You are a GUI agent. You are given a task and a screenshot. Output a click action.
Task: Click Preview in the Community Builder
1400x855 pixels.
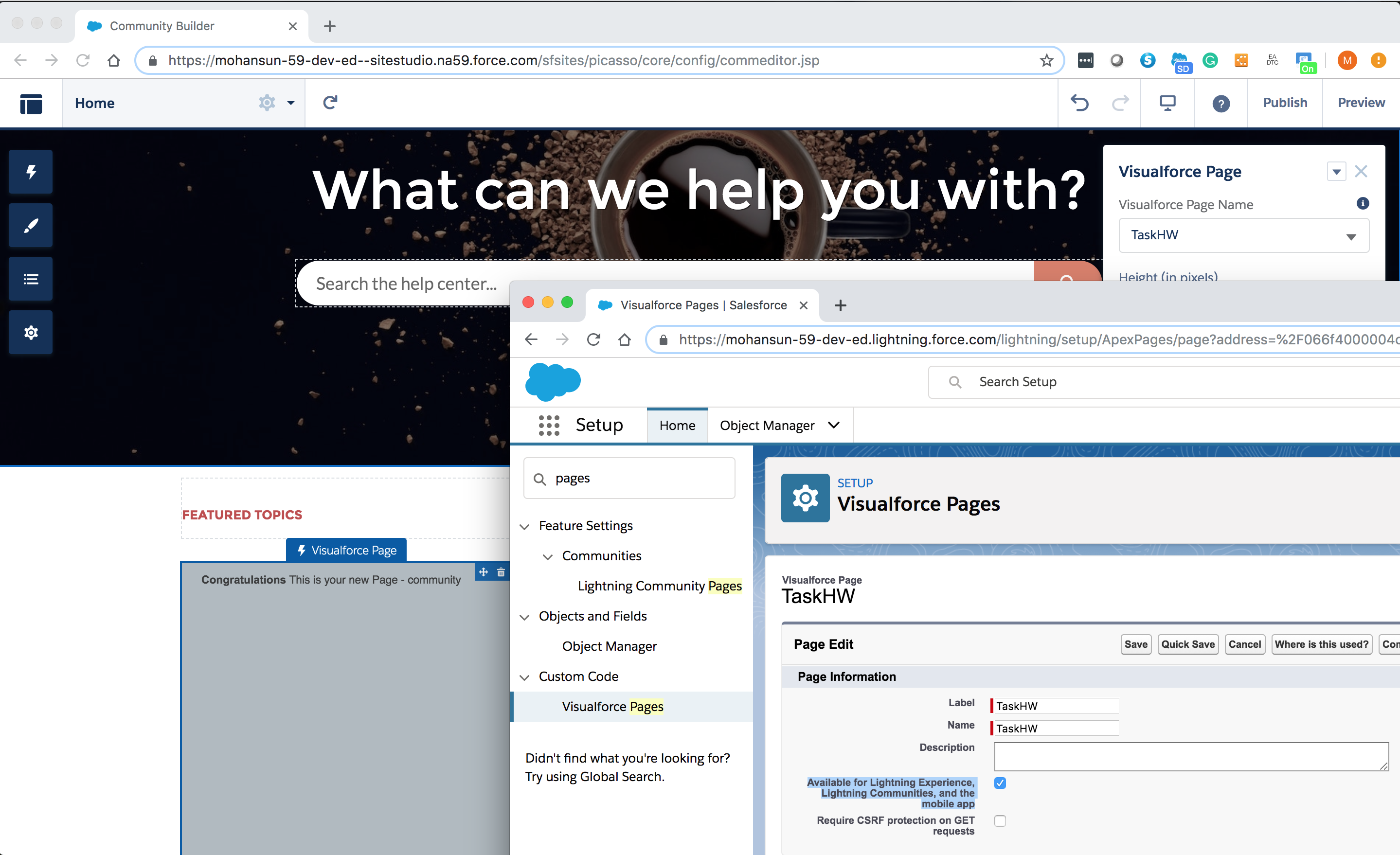click(1361, 103)
